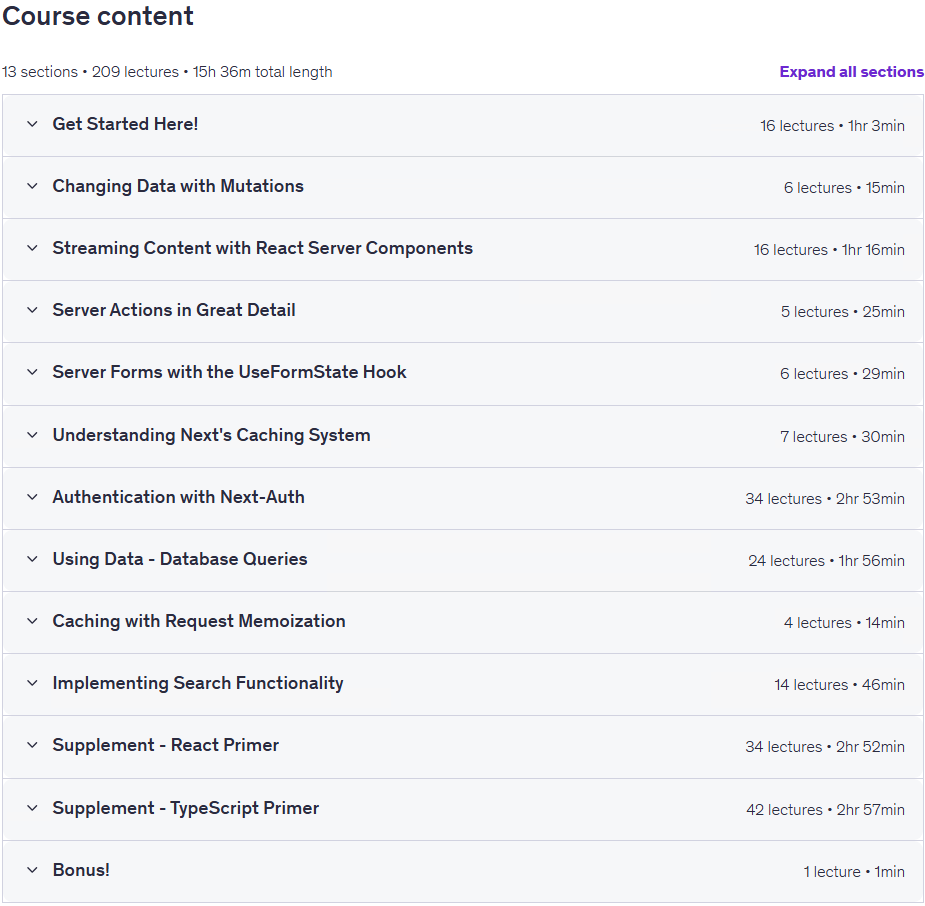
Task: Select Streaming Content with React Server Components title
Action: pos(263,248)
